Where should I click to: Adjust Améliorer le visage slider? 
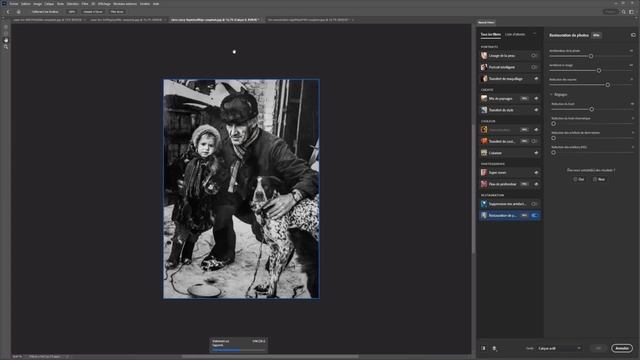pyautogui.click(x=599, y=70)
